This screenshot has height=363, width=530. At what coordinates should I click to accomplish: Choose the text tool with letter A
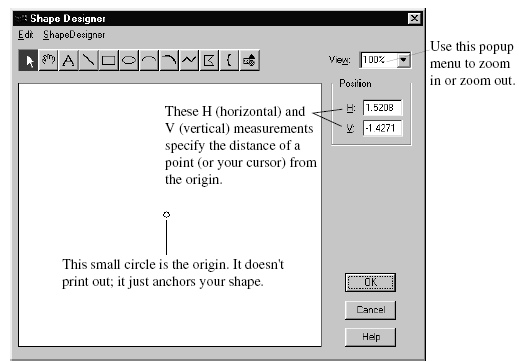click(x=68, y=60)
